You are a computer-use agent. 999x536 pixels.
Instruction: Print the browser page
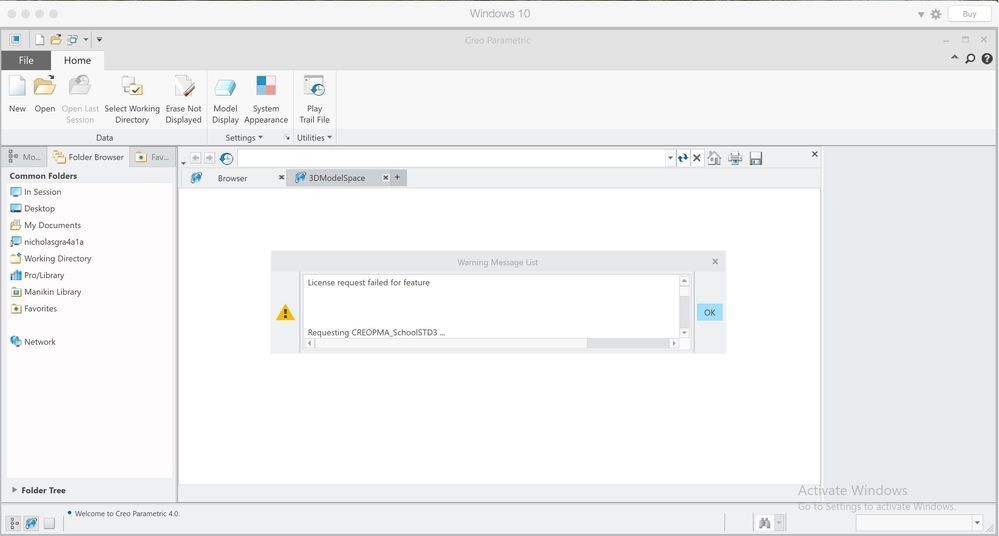pos(735,158)
